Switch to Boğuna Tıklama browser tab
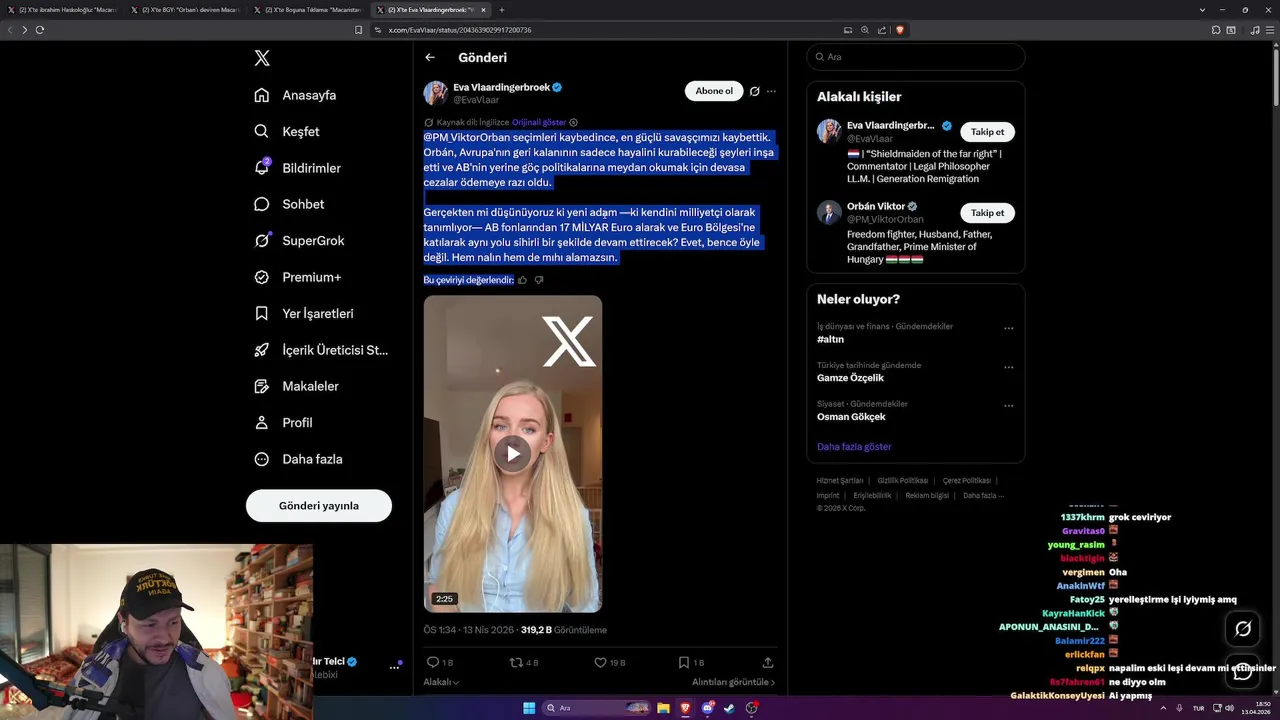1280x720 pixels. tap(309, 10)
